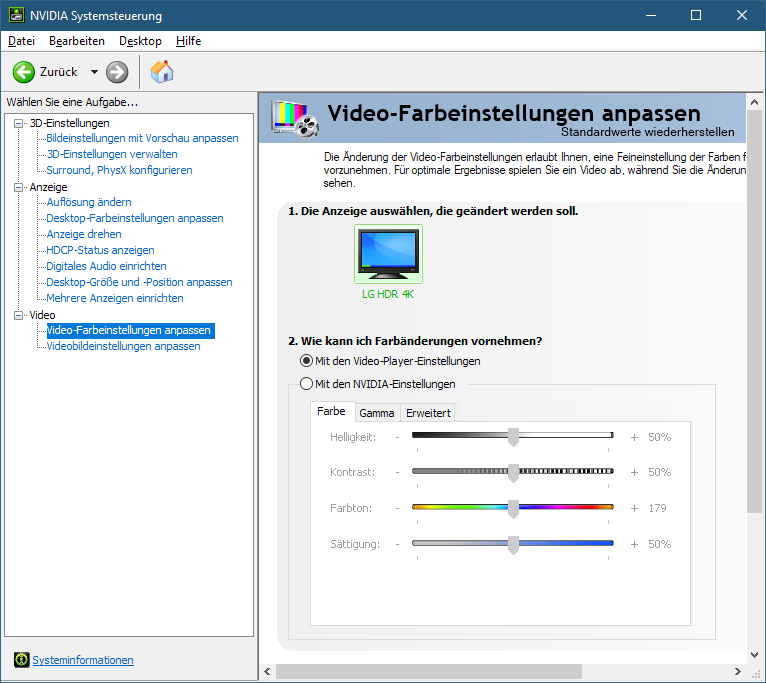Open the home page house icon
This screenshot has height=683, width=766.
pos(161,72)
